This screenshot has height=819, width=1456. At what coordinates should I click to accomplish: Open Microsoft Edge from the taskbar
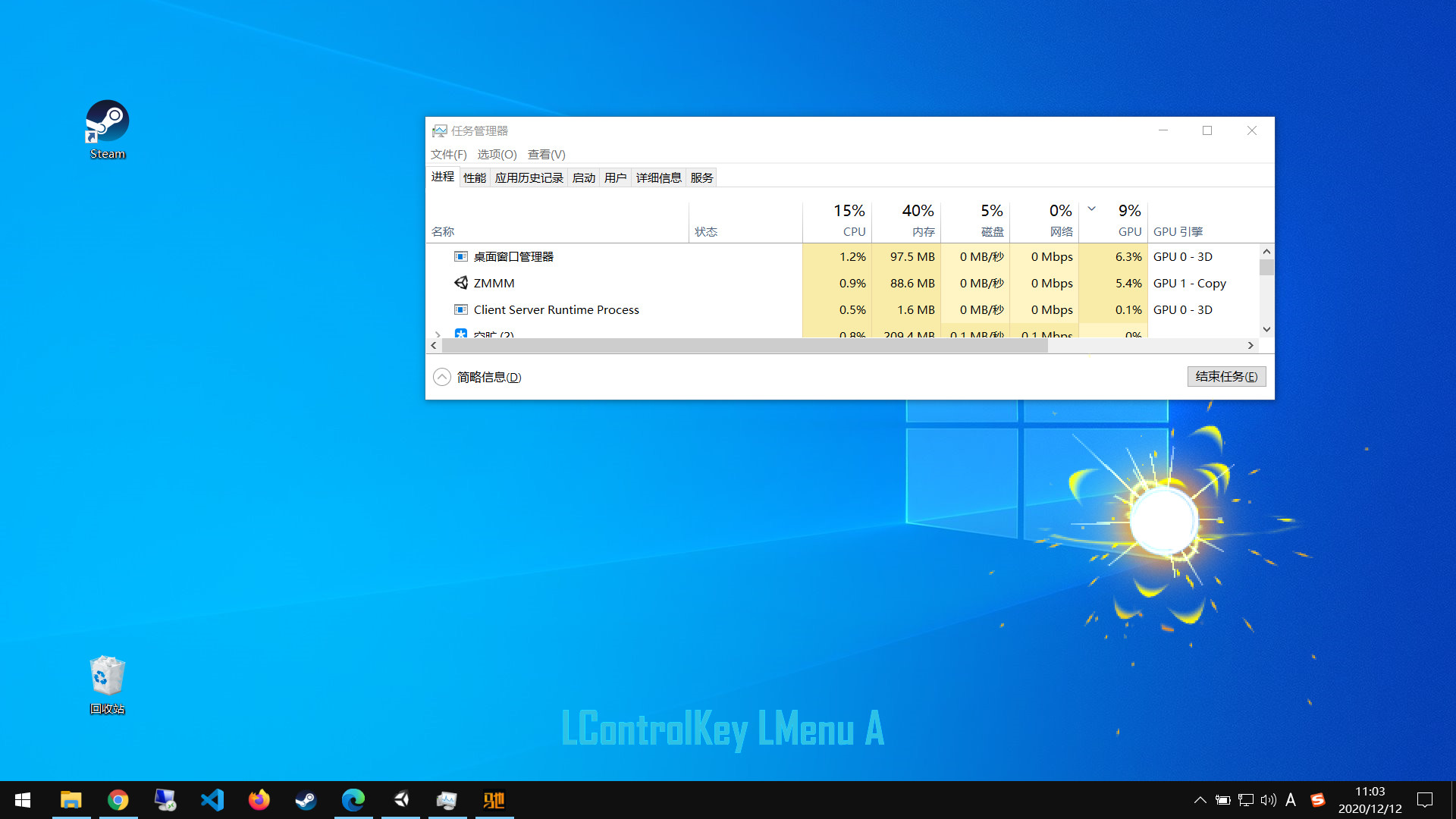[353, 800]
